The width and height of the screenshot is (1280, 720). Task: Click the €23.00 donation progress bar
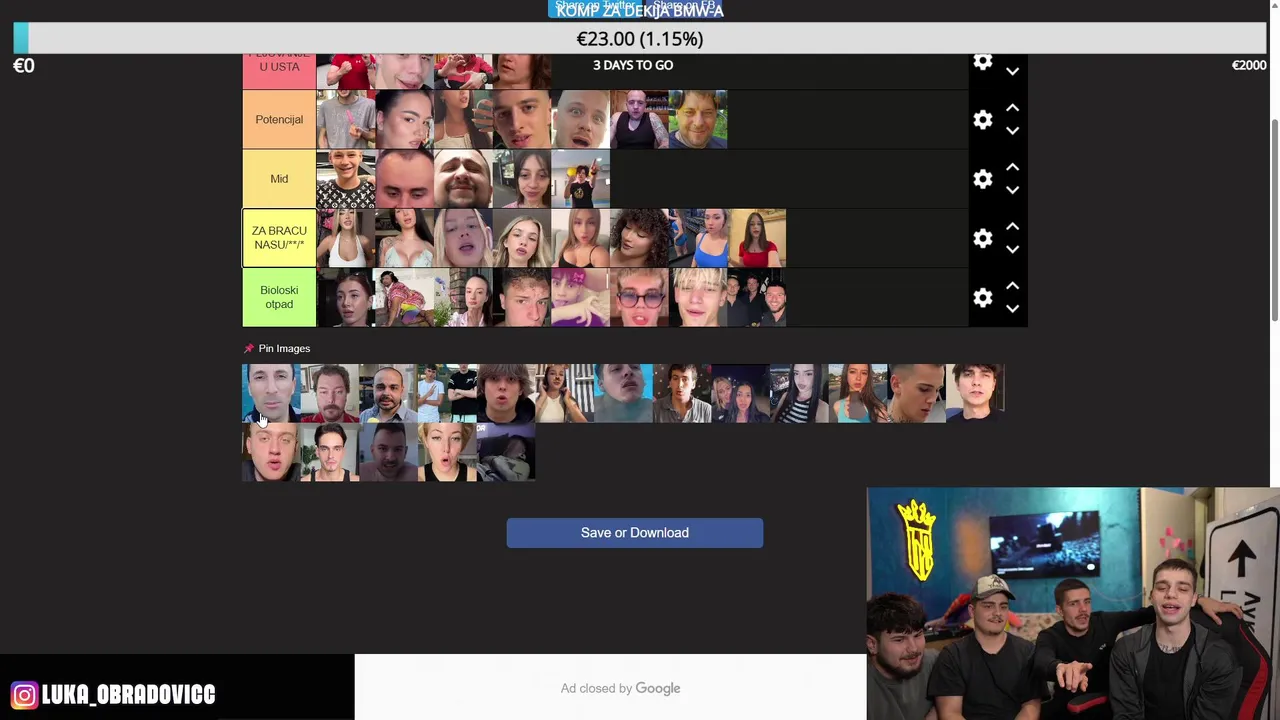tap(640, 38)
